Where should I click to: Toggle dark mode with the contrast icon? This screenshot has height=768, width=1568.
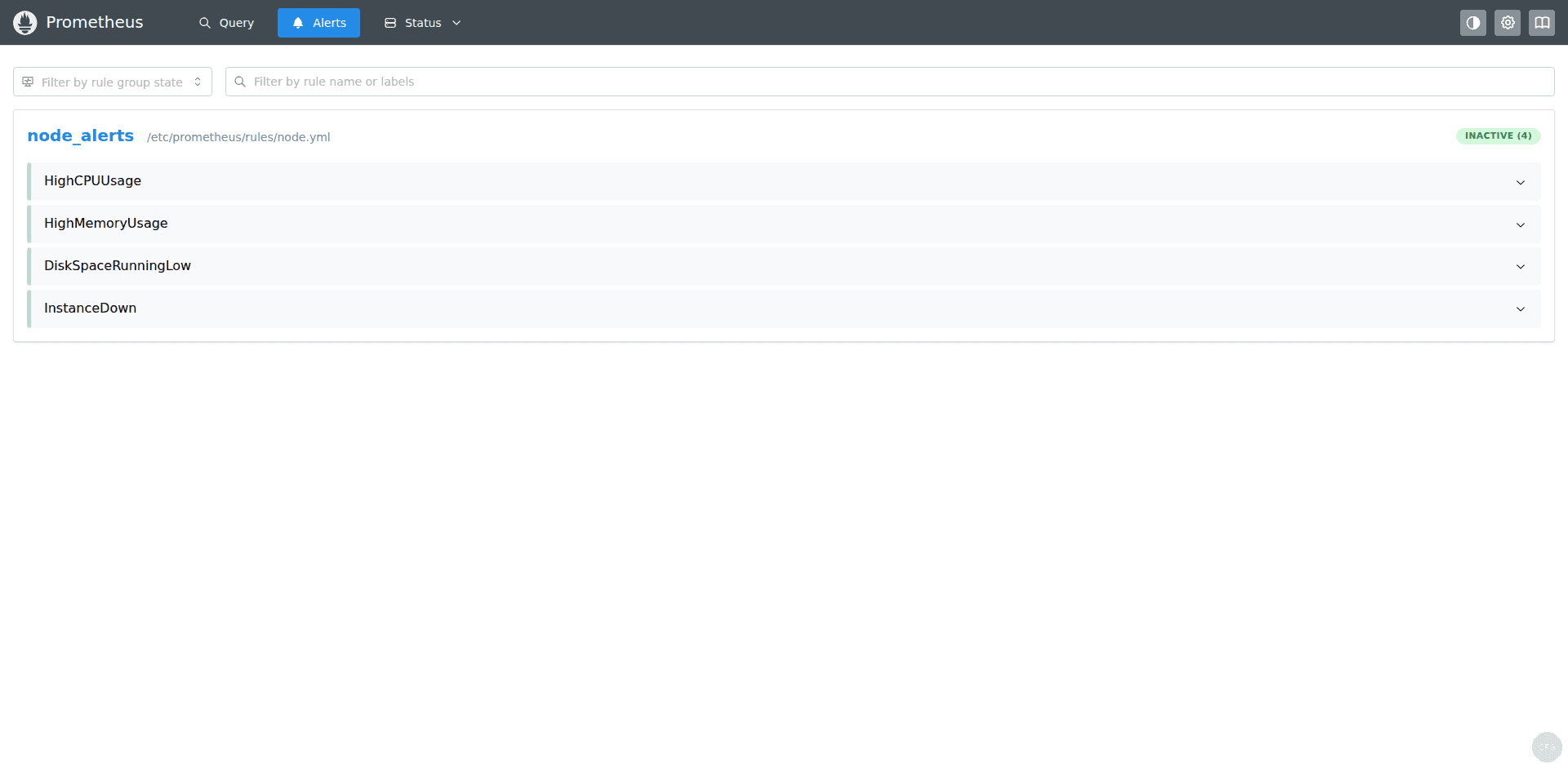click(1472, 22)
